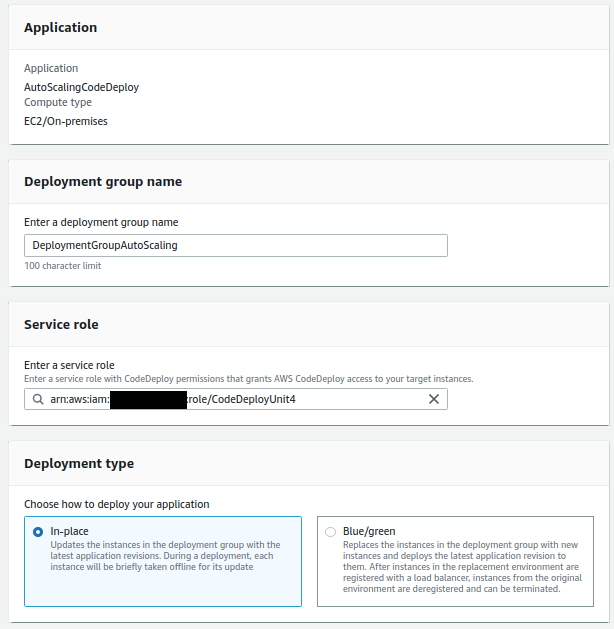The width and height of the screenshot is (614, 629).
Task: Click the Deployment type section heading
Action: point(79,464)
